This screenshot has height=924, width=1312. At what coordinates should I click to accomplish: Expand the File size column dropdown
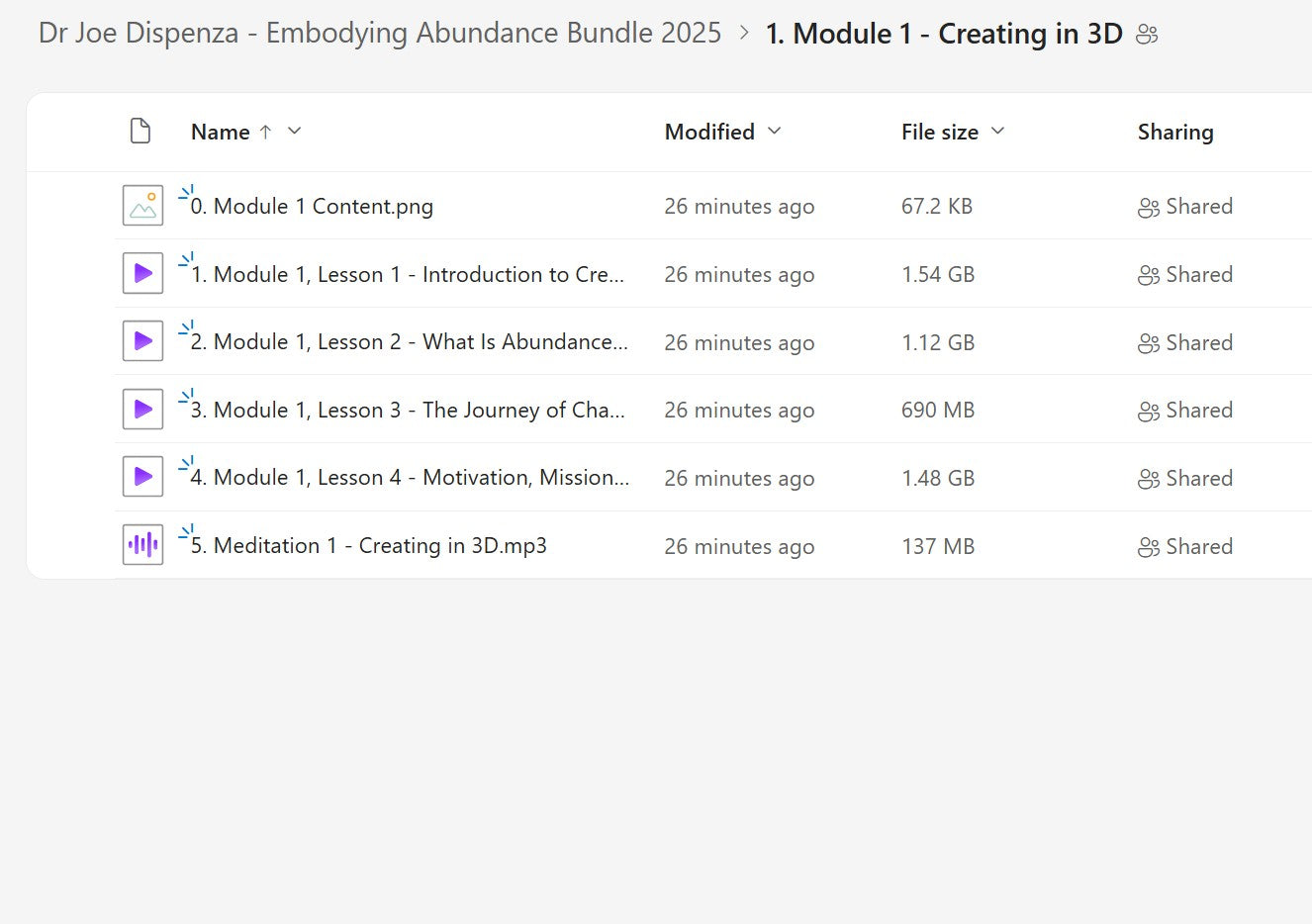pyautogui.click(x=997, y=132)
